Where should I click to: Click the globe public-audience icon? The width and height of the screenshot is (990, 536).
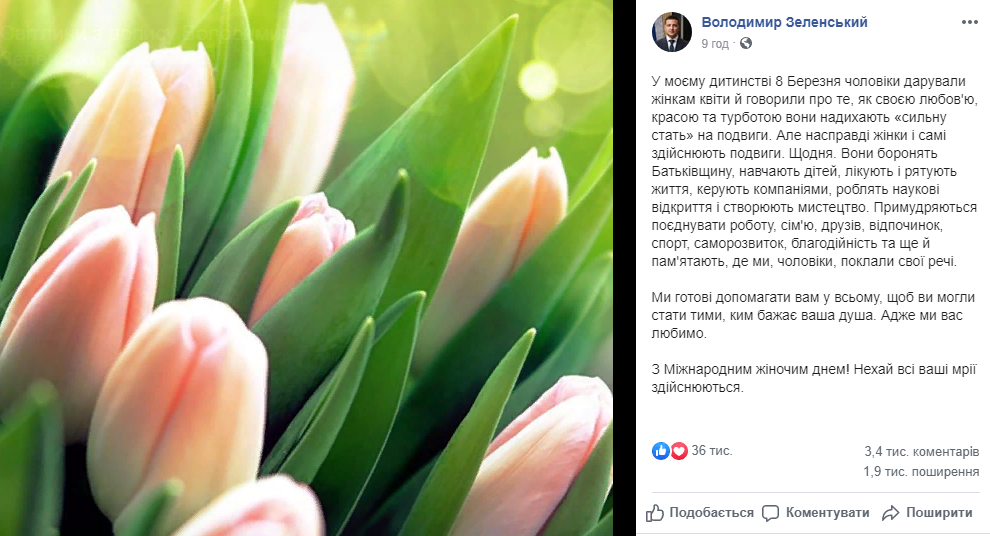coord(746,44)
